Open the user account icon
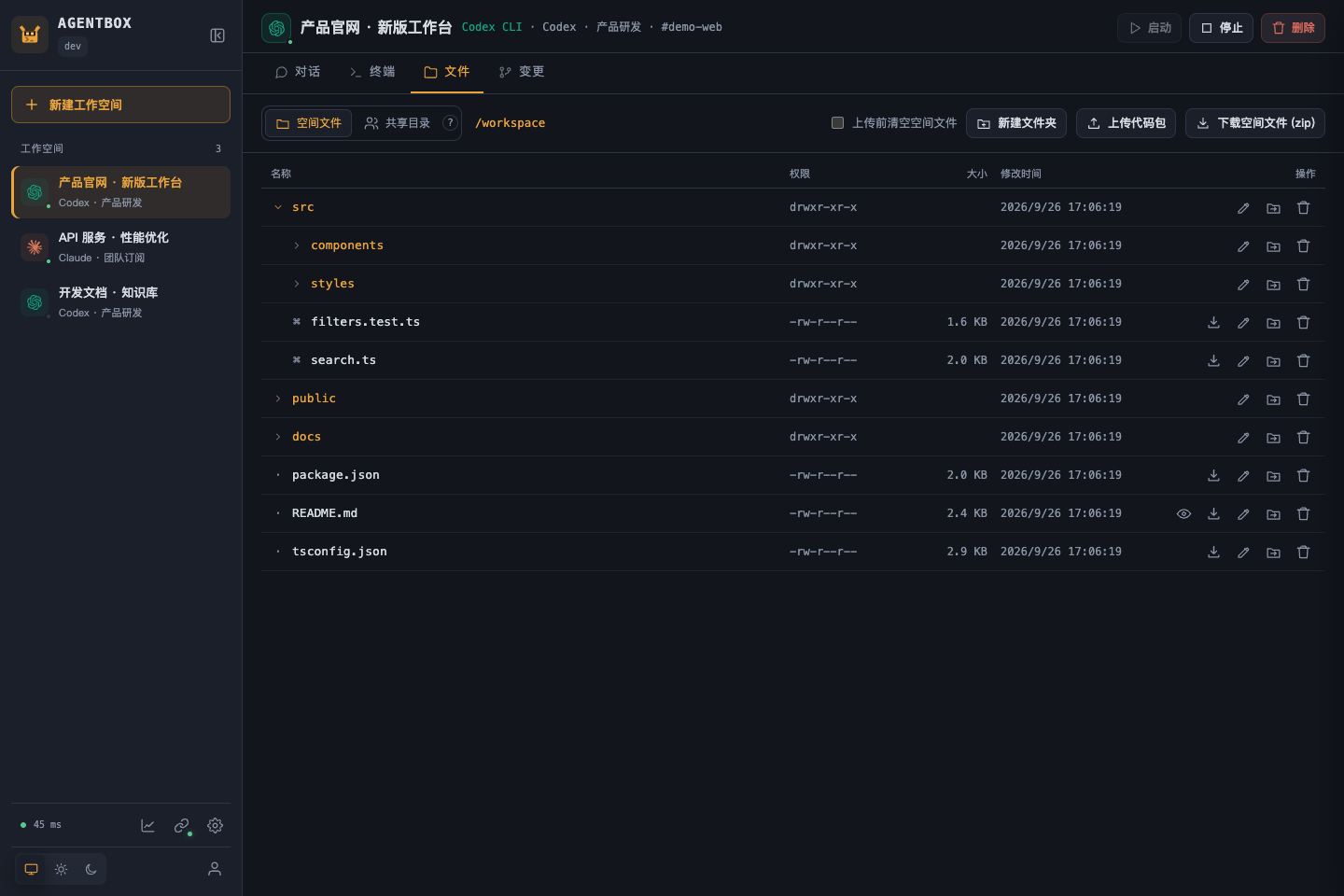 point(215,869)
